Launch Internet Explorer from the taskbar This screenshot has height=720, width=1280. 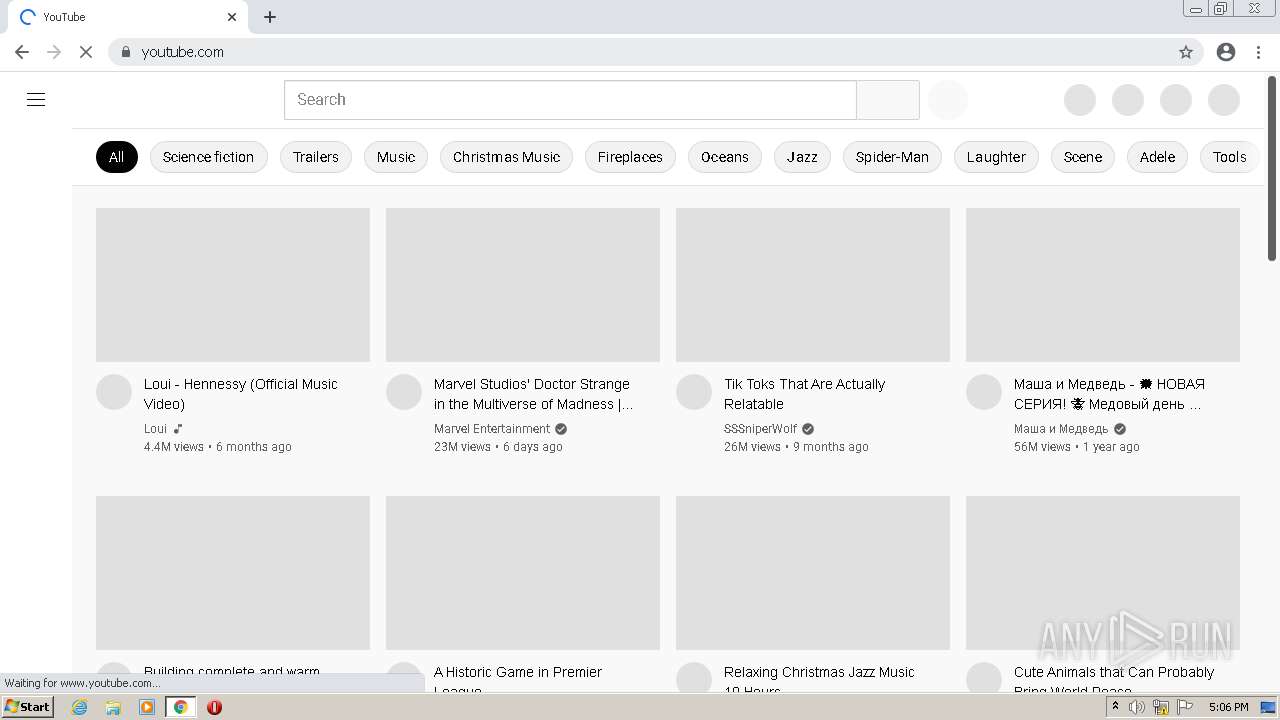pyautogui.click(x=80, y=707)
